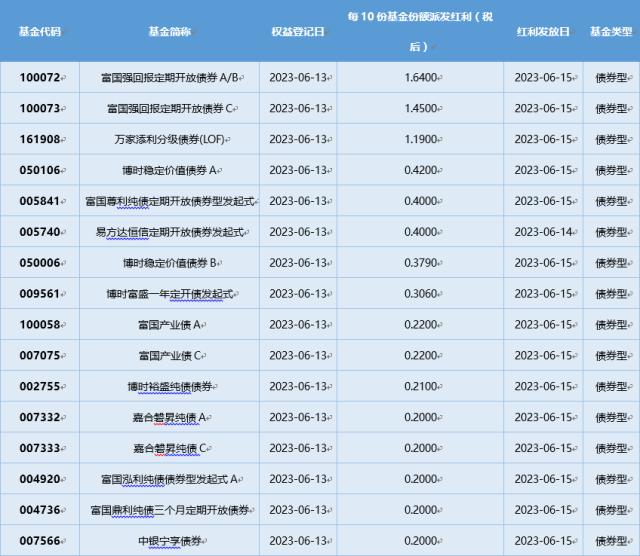This screenshot has width=640, height=556.
Task: Click the 基金简称 column header
Action: pyautogui.click(x=168, y=31)
